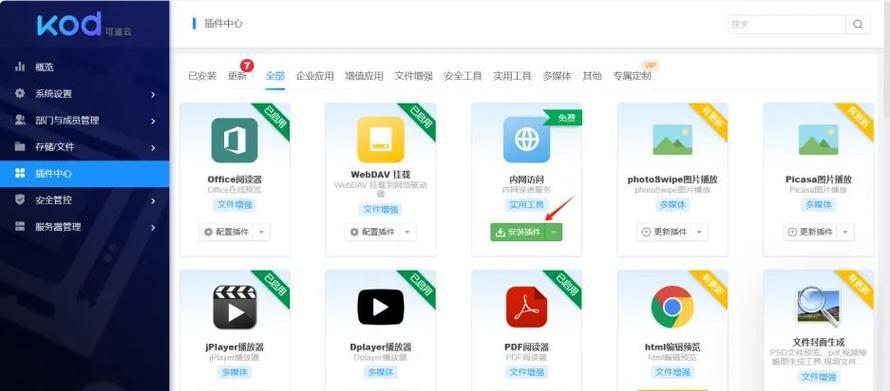Screen dimensions: 890x391
Task: Click the 文件增强 tag under 文件封面生成
Action: click(818, 377)
